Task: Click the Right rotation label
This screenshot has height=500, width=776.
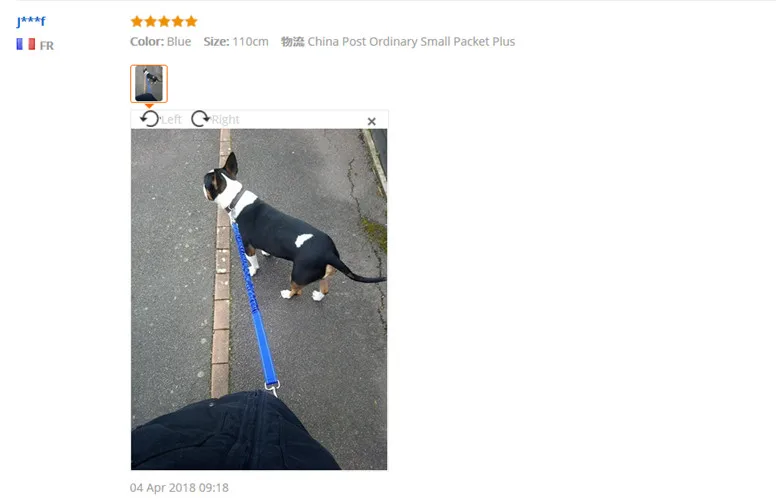Action: tap(225, 120)
